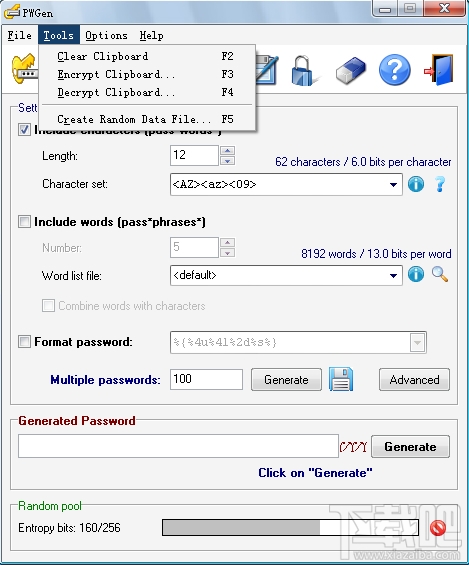Click the obscure password toggle next to Generate
The height and width of the screenshot is (565, 469).
point(353,447)
